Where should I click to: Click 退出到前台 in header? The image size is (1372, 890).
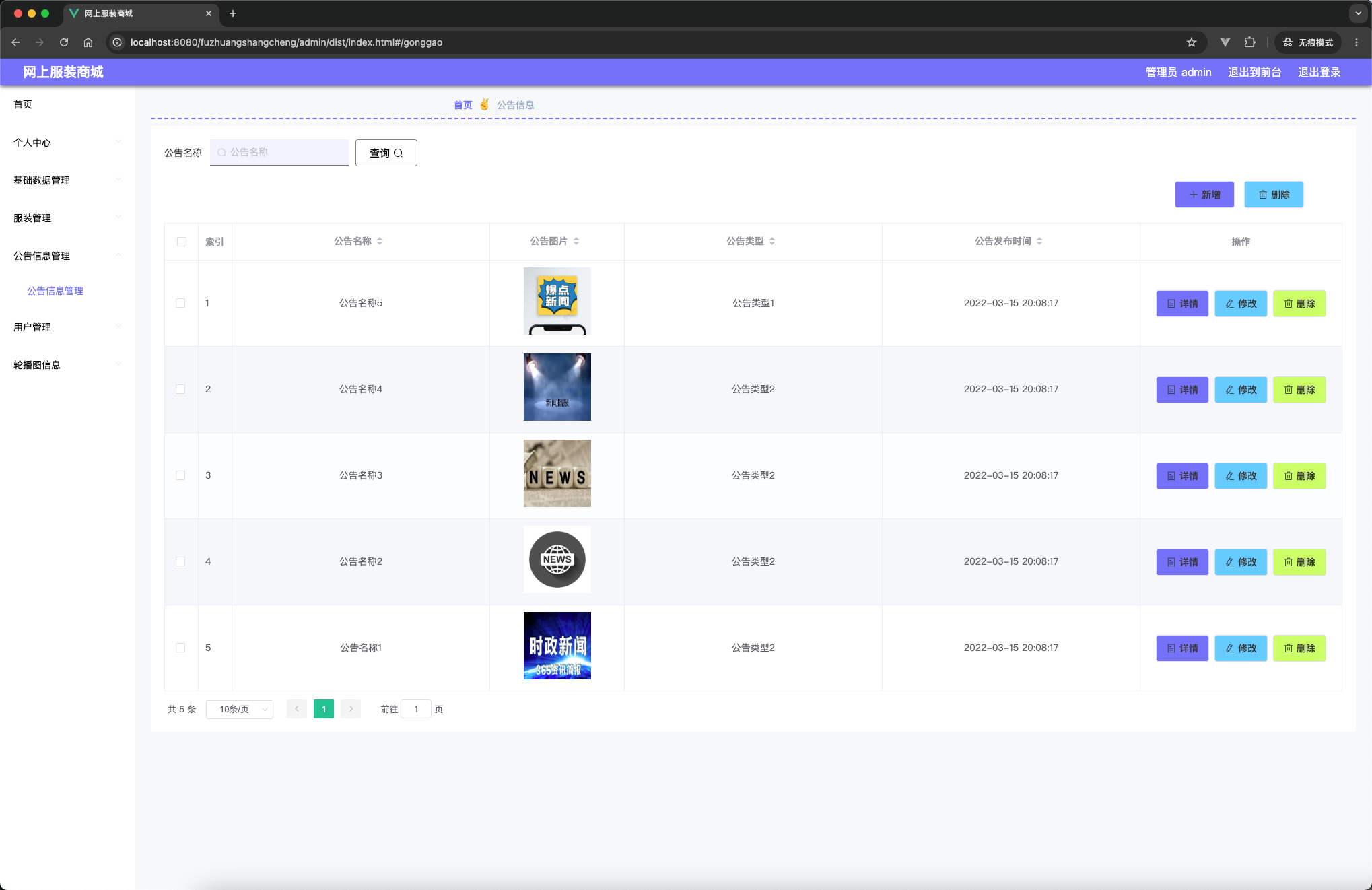point(1254,72)
